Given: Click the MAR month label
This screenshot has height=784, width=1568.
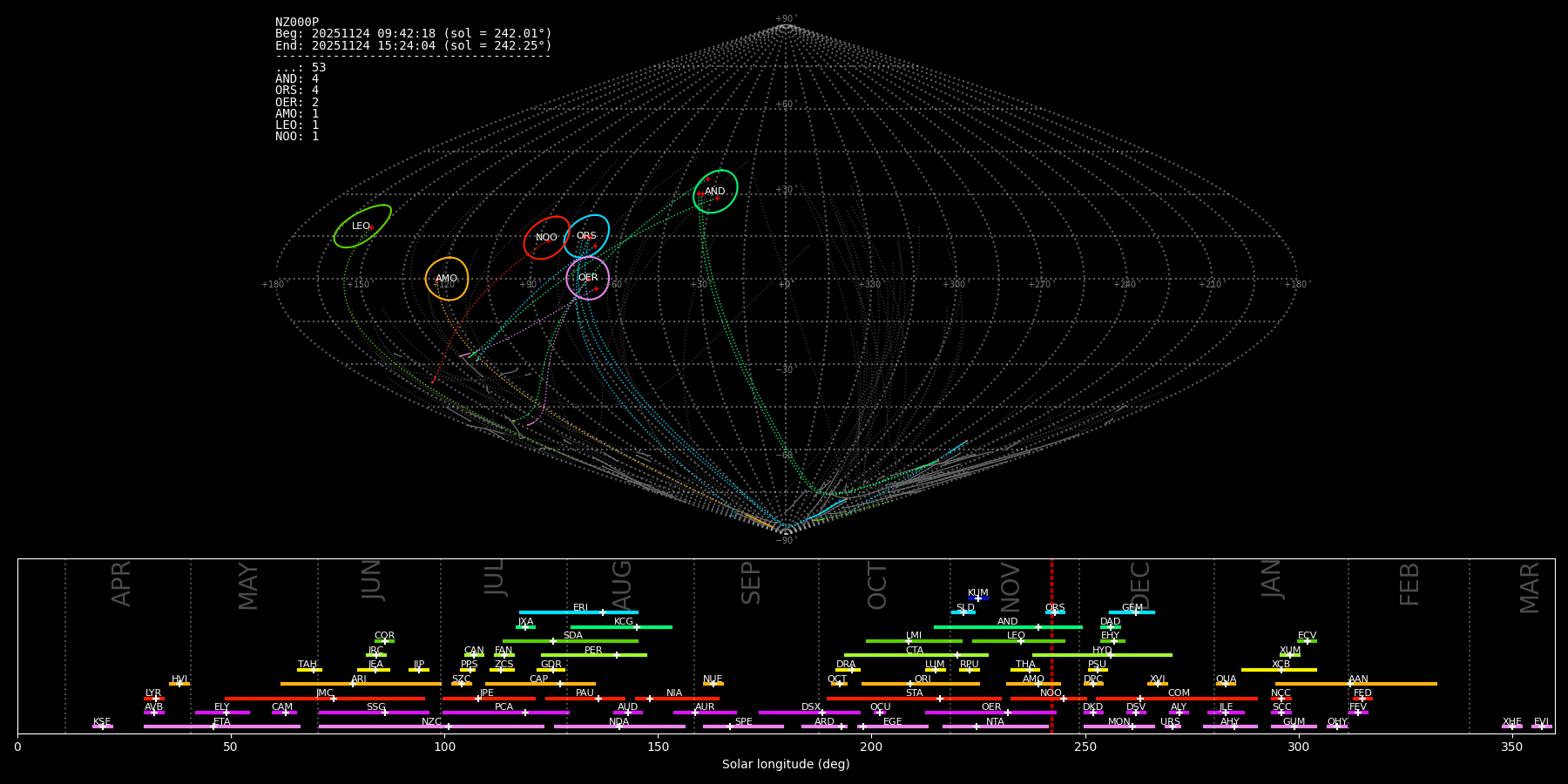Looking at the screenshot, I should (x=1530, y=588).
